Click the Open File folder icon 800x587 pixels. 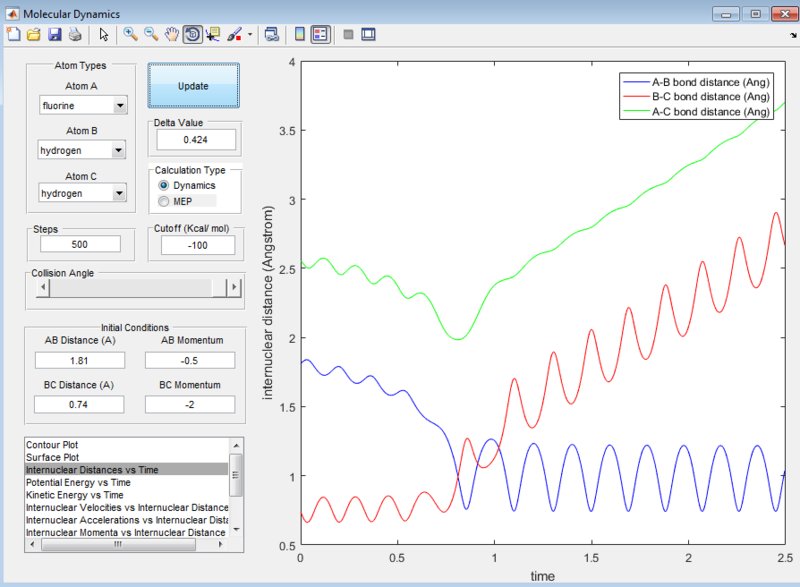tap(34, 34)
